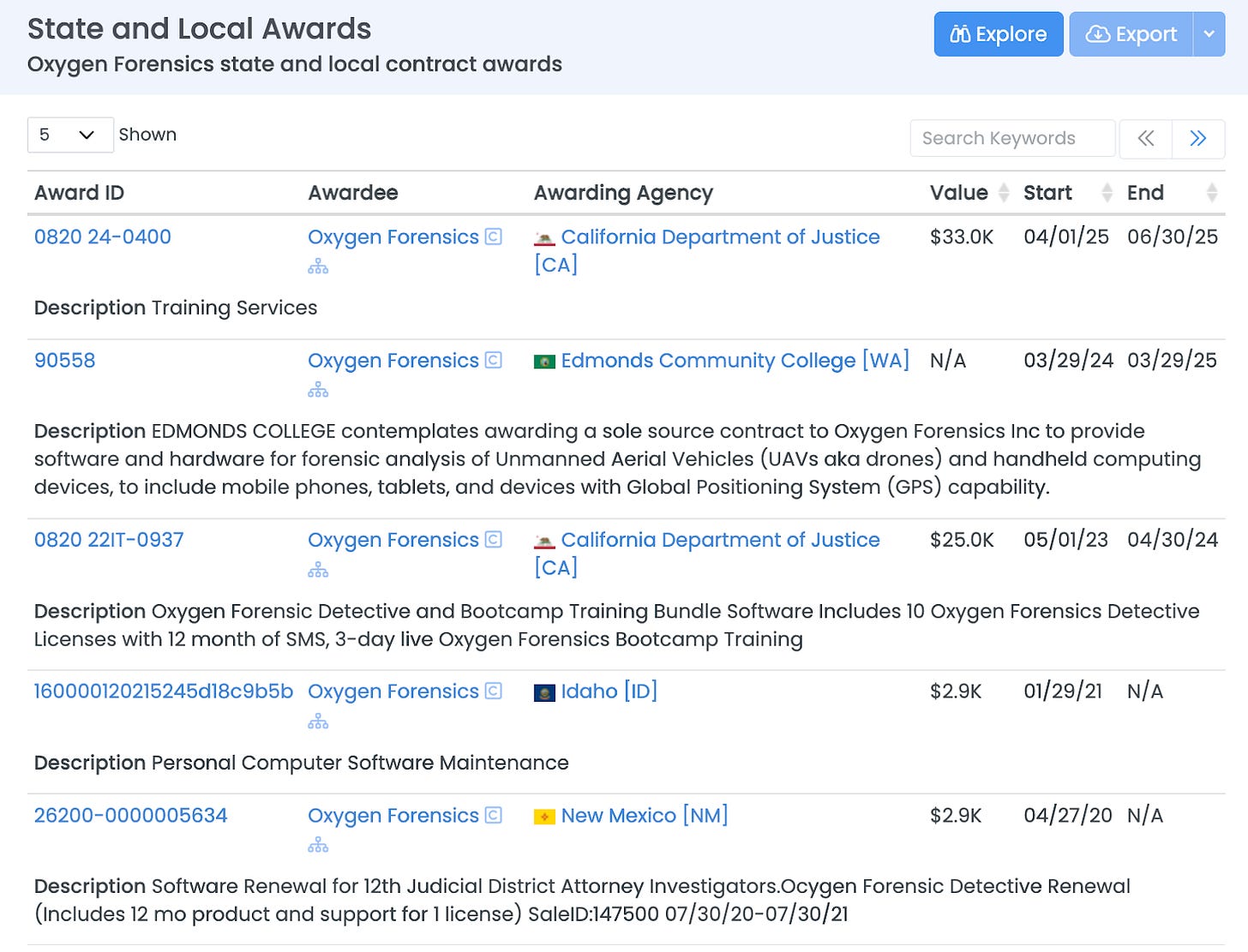Click the company badge icon in 0820 22IT-0937 row
The height and width of the screenshot is (952, 1248).
click(x=494, y=539)
